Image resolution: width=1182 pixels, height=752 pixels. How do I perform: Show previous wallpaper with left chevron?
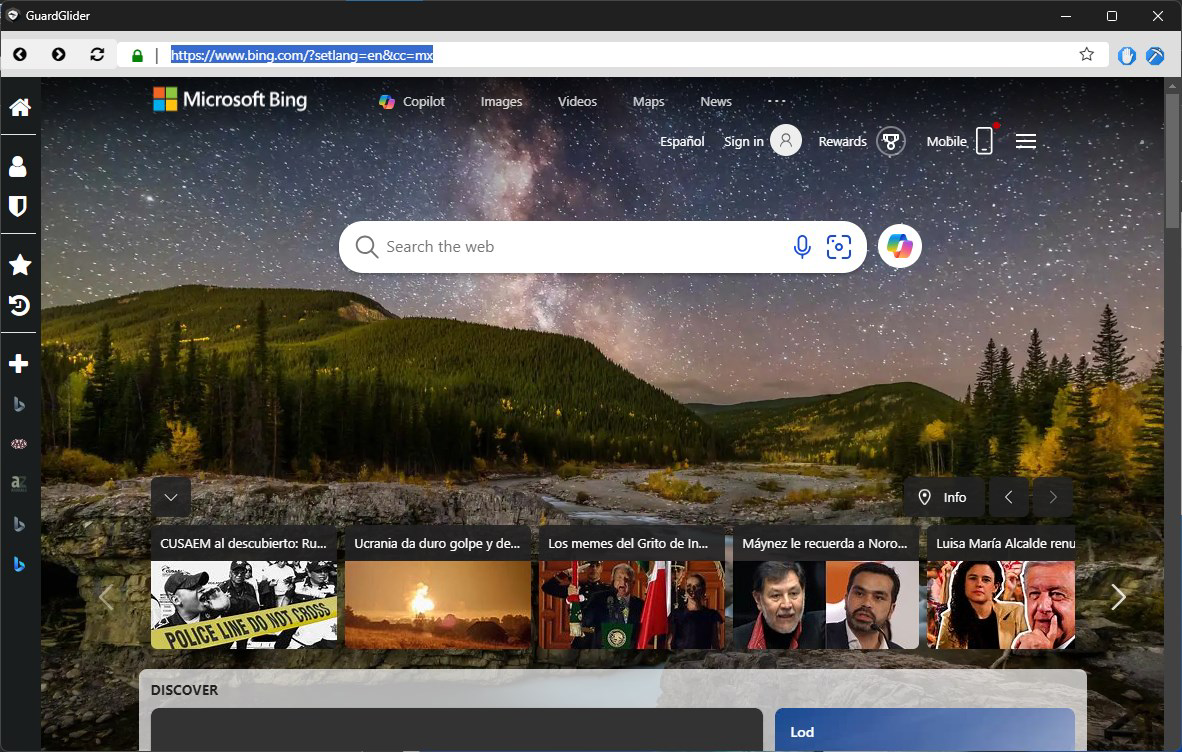(x=1009, y=497)
